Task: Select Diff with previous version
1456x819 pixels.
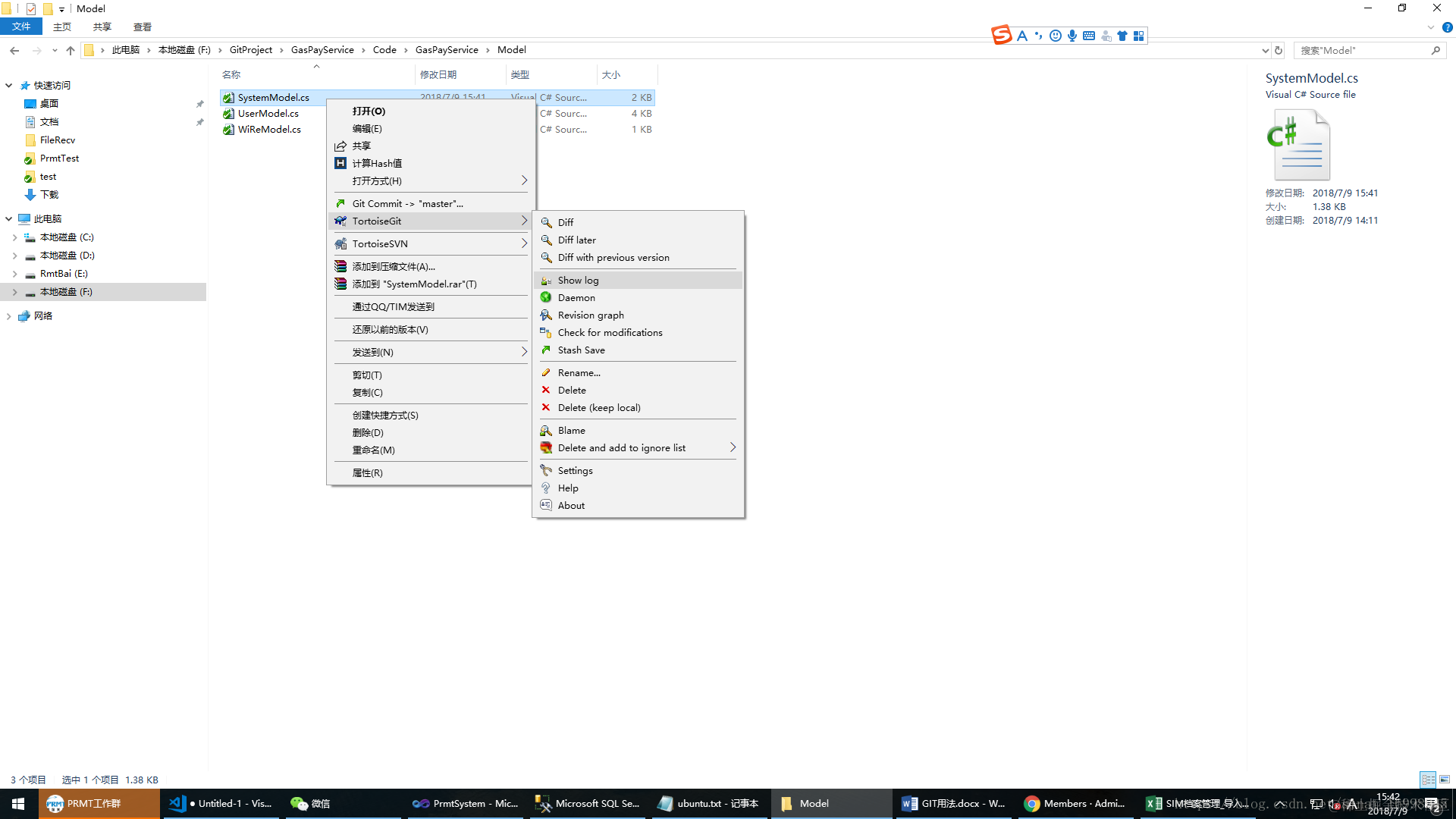Action: coord(613,257)
